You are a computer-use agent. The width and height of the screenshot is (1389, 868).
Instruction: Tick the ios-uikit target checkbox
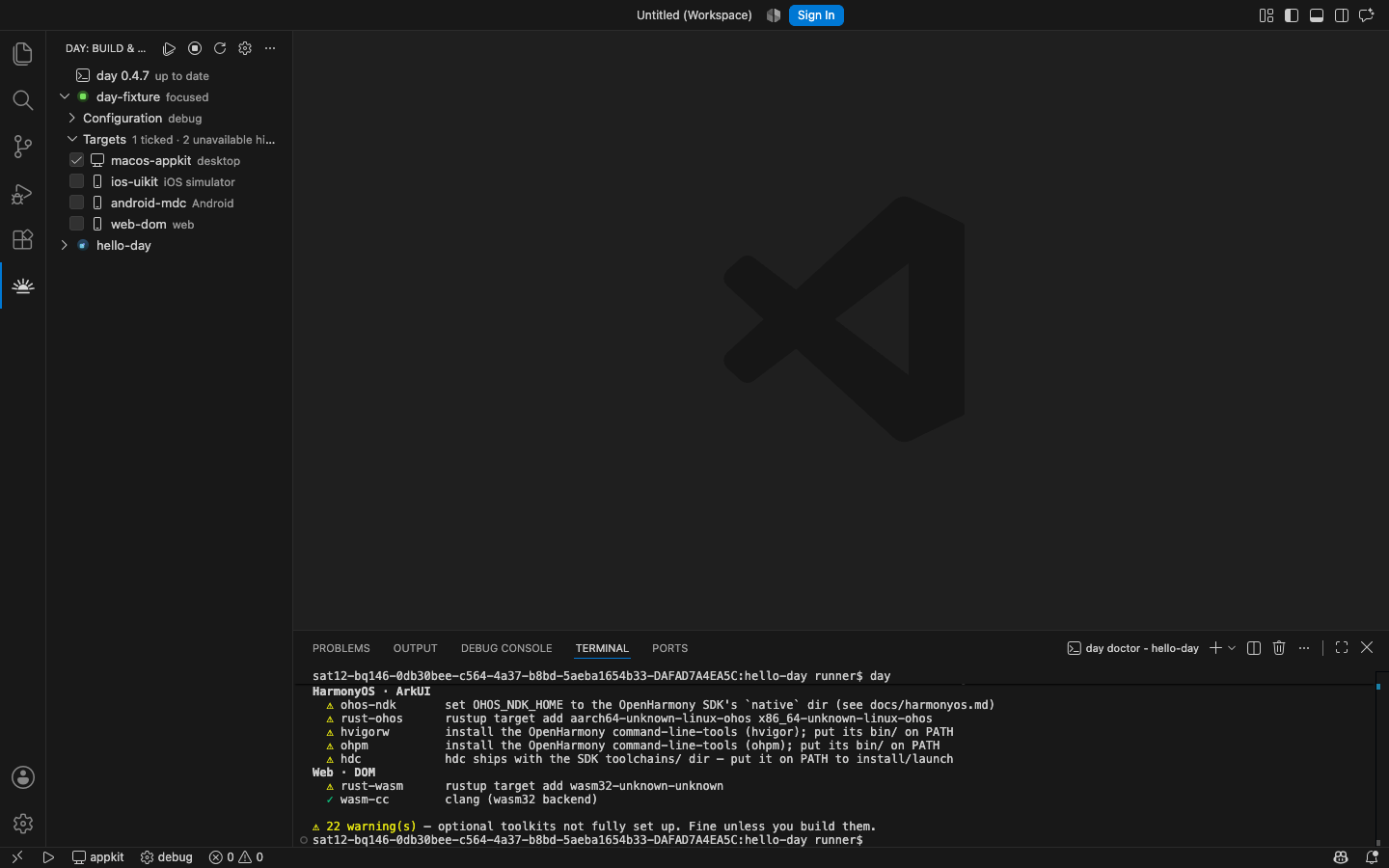(x=77, y=181)
